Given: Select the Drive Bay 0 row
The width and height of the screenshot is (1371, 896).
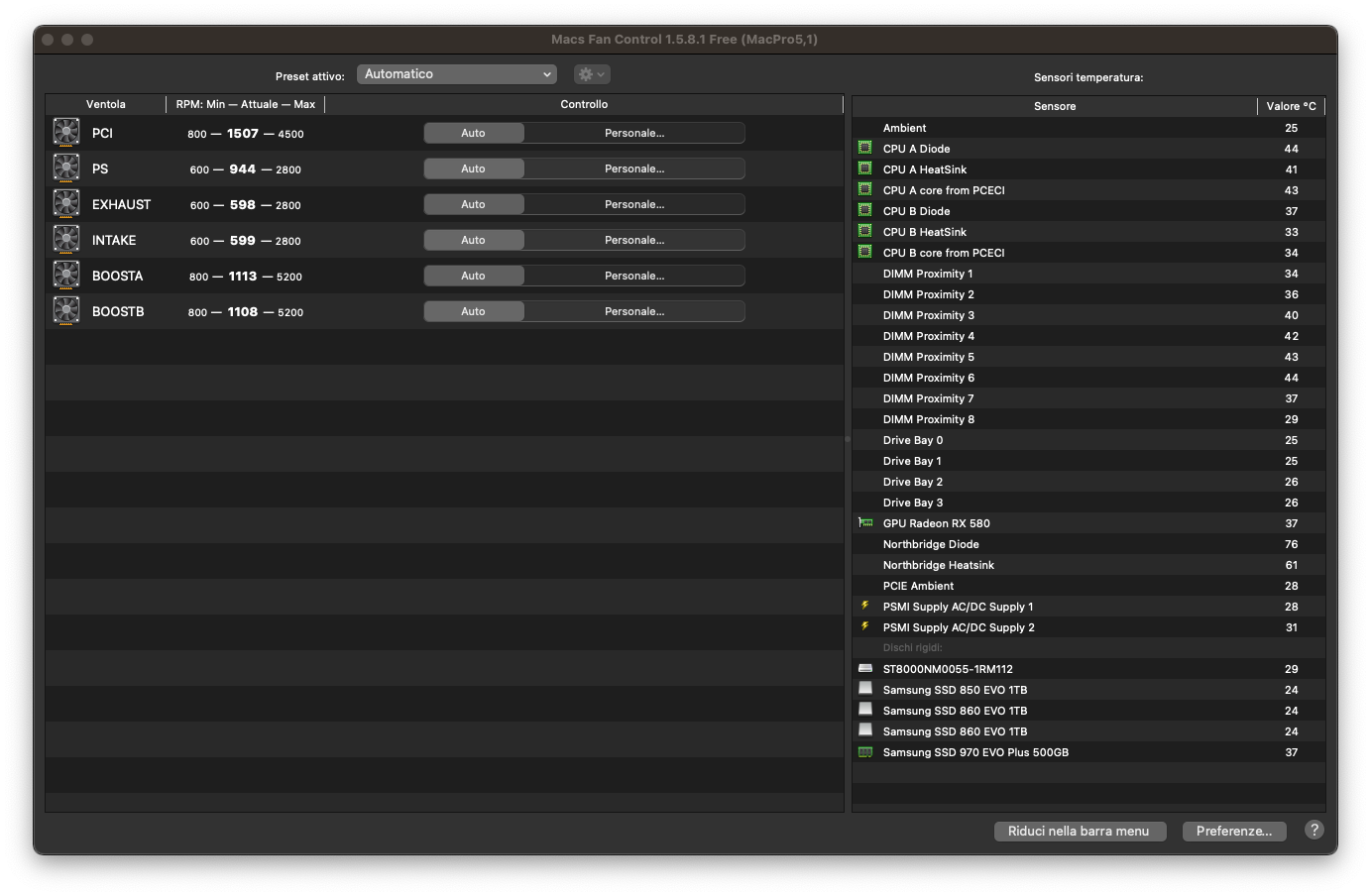Looking at the screenshot, I should point(1088,440).
